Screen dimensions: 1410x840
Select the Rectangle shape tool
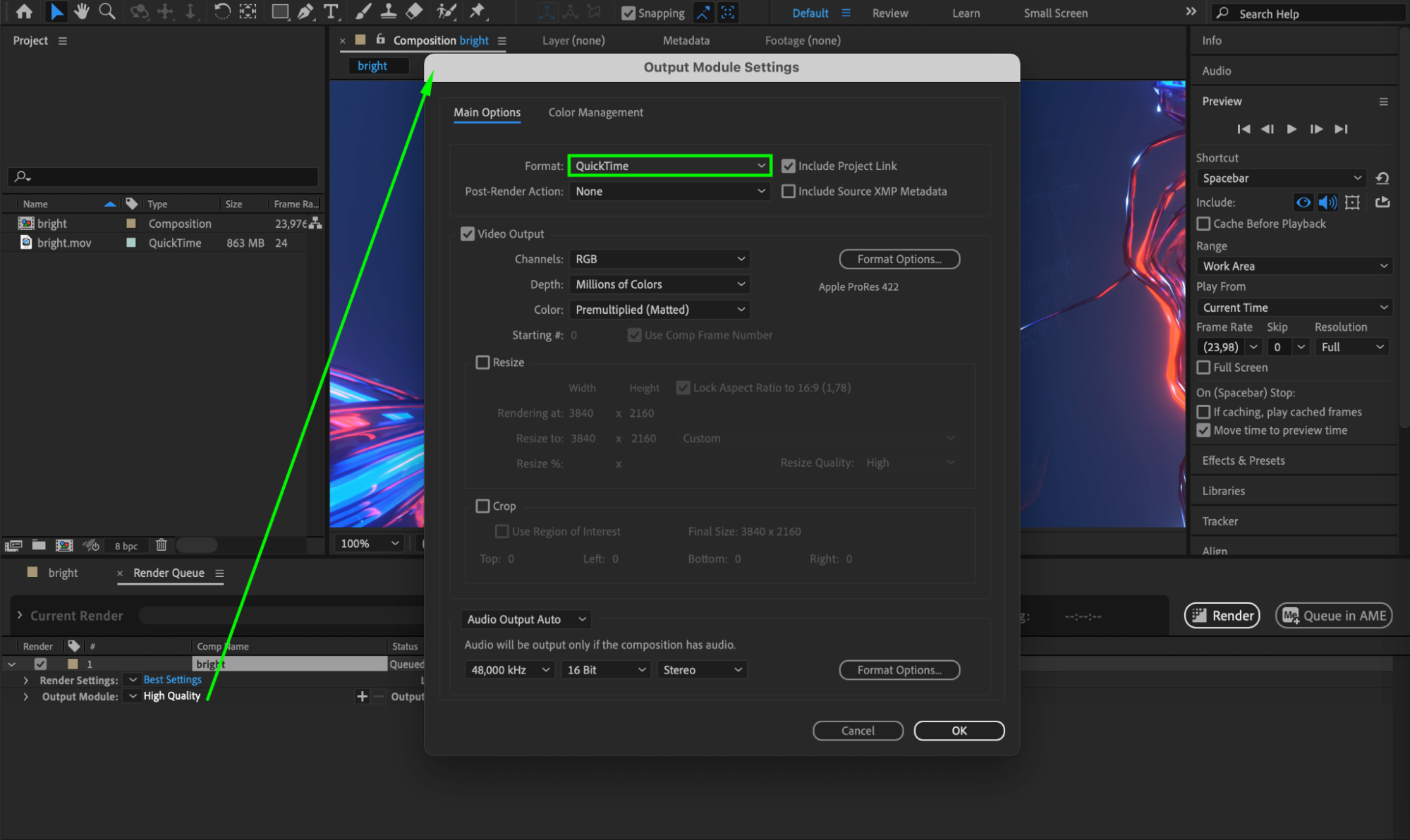[x=280, y=11]
